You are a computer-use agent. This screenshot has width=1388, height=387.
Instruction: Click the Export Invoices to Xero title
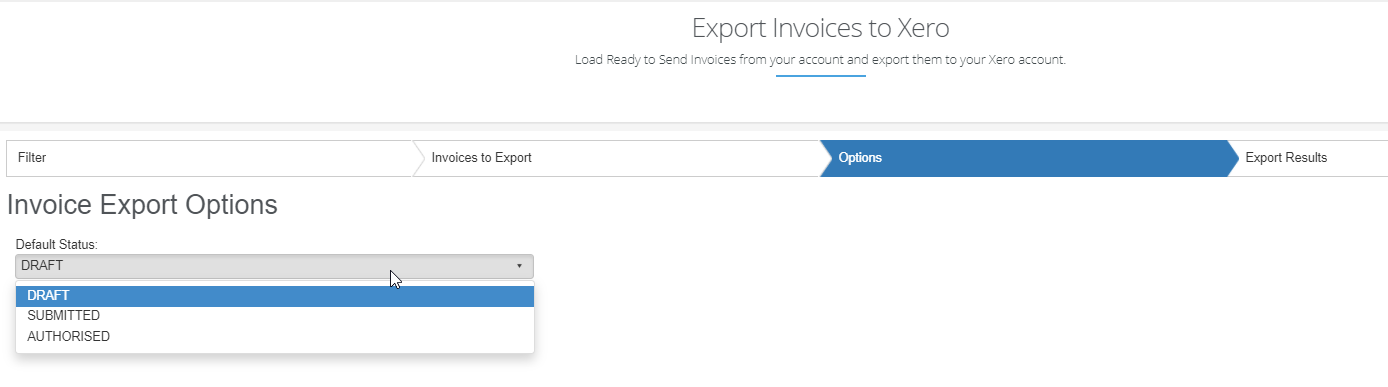820,28
